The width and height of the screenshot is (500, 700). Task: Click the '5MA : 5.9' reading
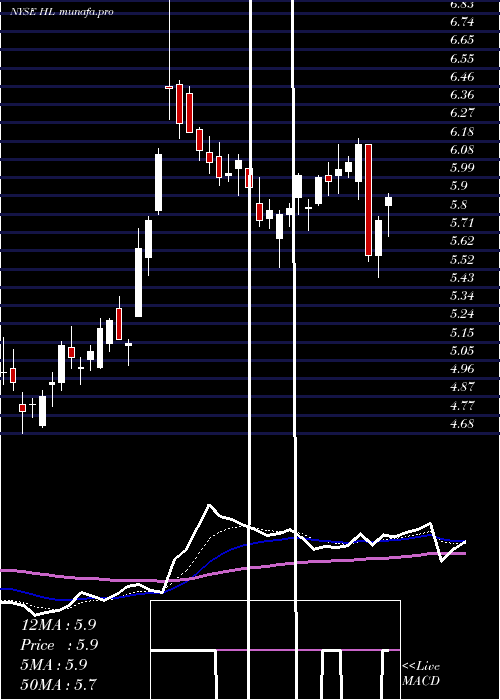point(54,665)
